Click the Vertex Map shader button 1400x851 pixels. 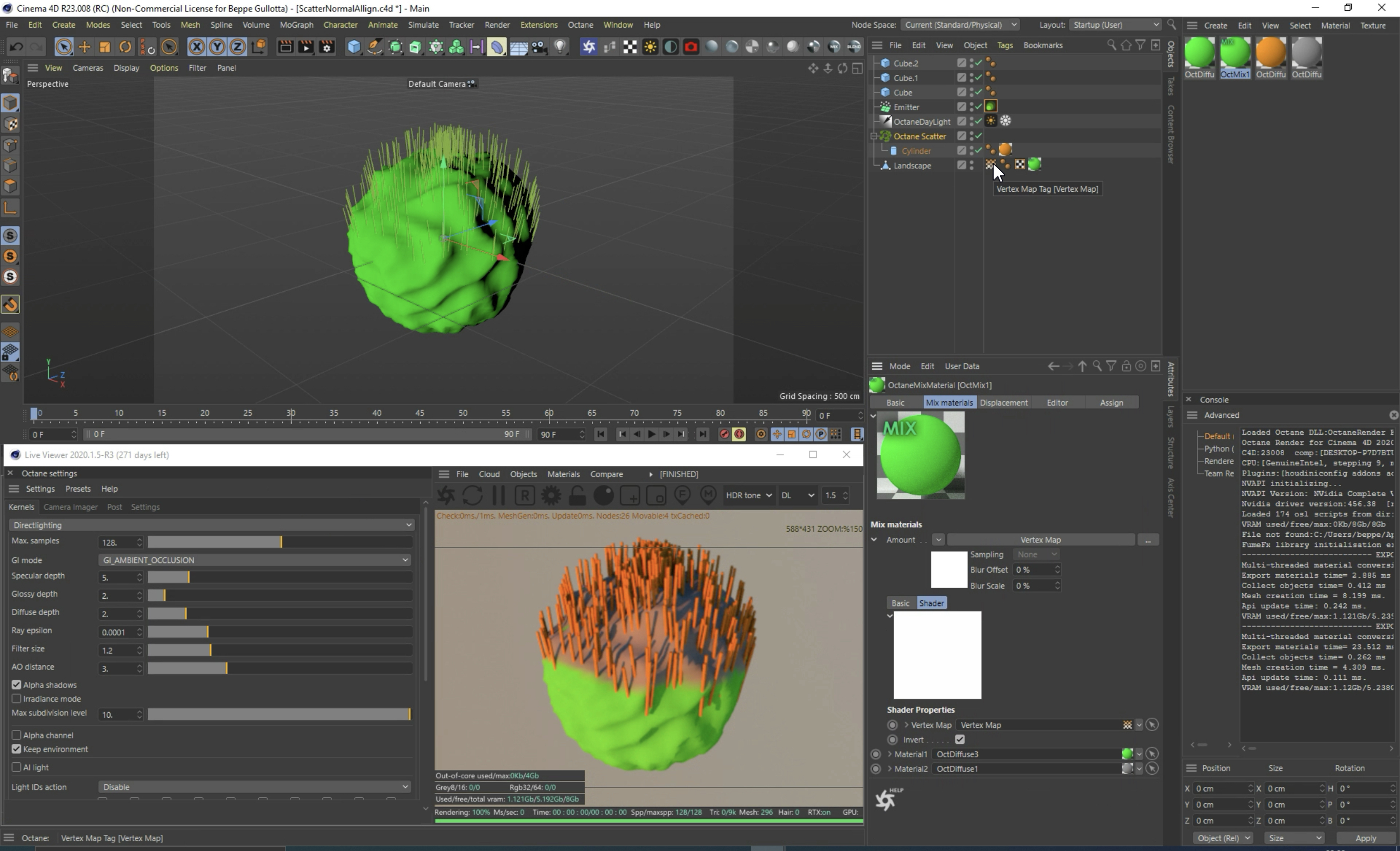(x=1040, y=540)
